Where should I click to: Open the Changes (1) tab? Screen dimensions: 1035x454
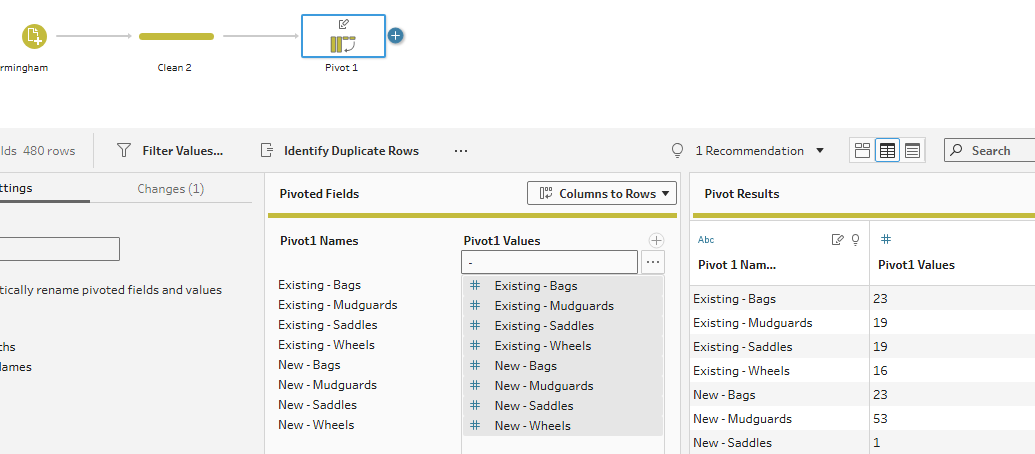point(170,188)
